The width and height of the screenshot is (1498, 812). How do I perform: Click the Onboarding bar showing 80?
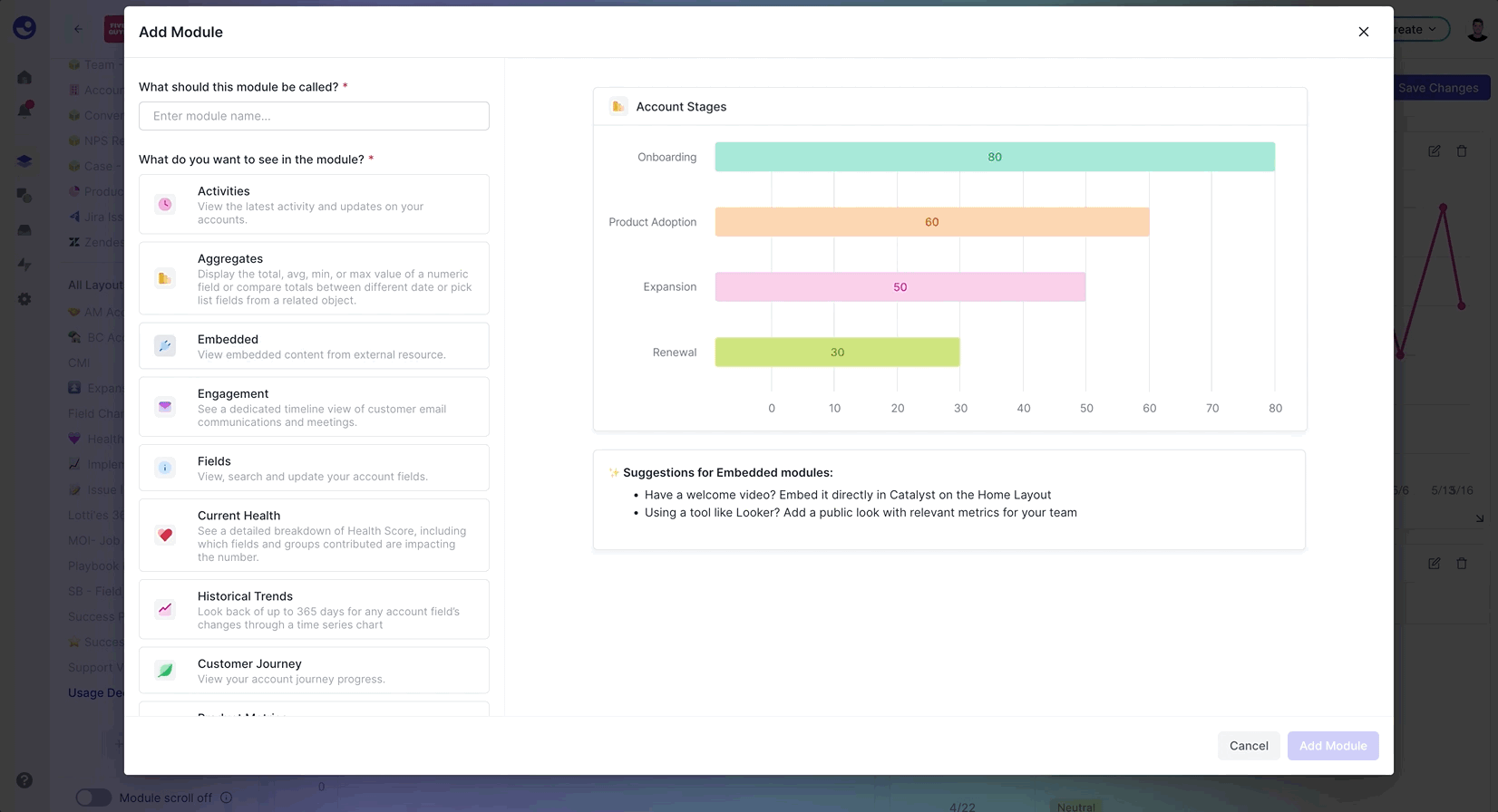click(x=995, y=157)
